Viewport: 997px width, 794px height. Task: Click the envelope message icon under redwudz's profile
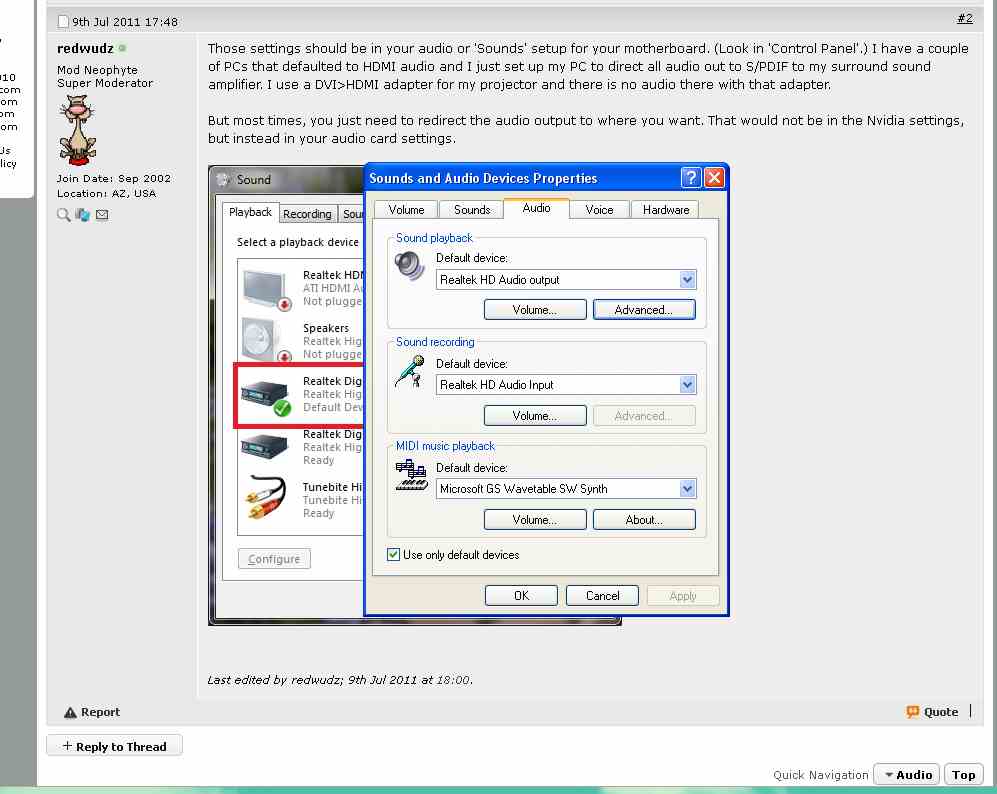102,215
